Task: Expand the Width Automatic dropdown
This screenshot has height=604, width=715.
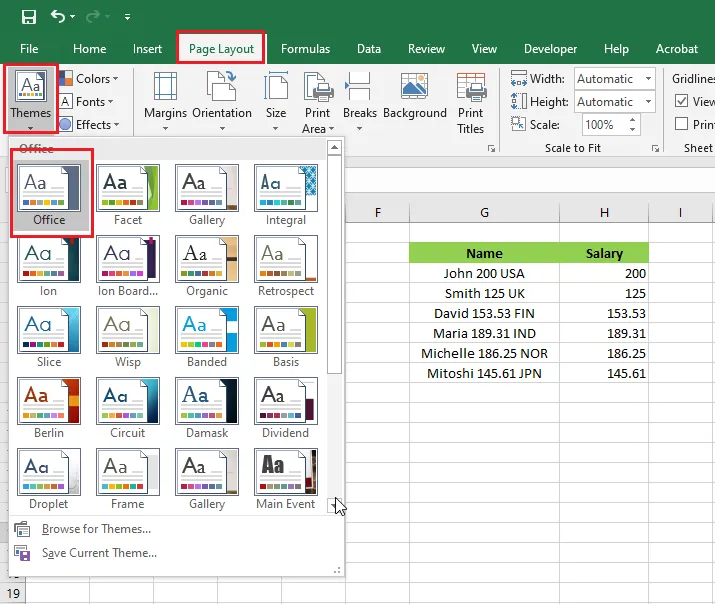Action: pos(648,79)
